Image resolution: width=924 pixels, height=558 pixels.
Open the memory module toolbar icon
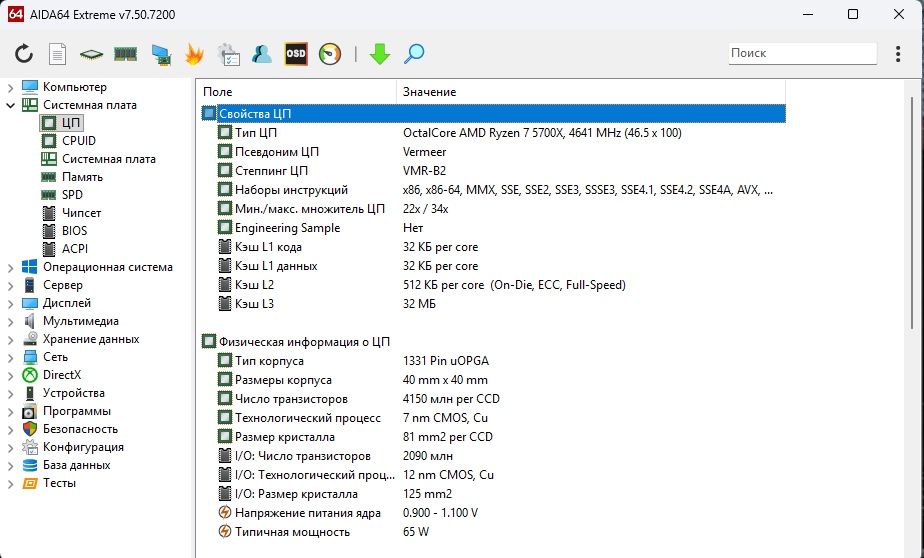click(x=126, y=54)
